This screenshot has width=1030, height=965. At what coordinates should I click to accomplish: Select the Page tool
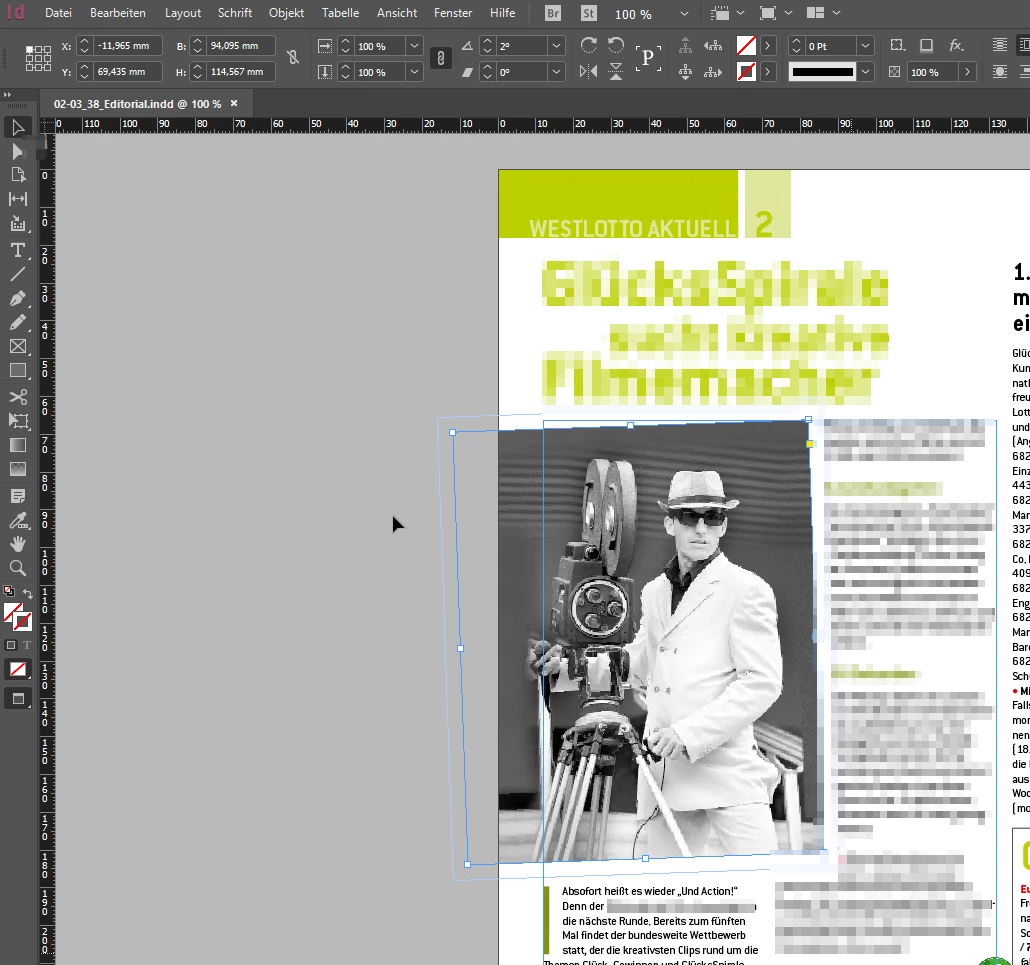(18, 175)
